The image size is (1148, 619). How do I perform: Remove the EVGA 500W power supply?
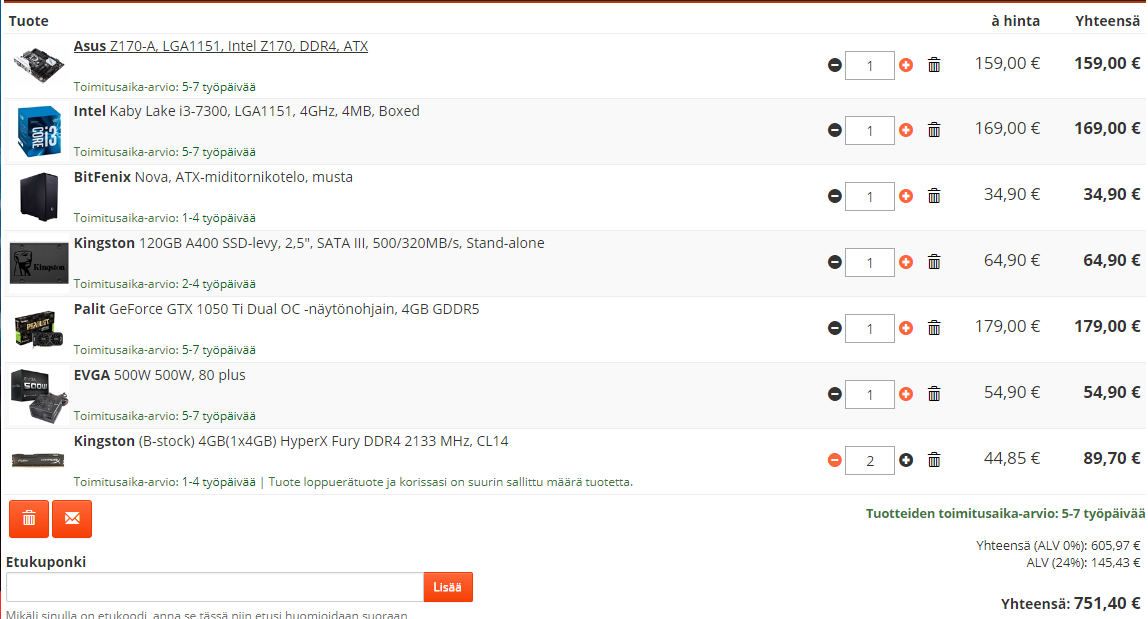pos(934,394)
